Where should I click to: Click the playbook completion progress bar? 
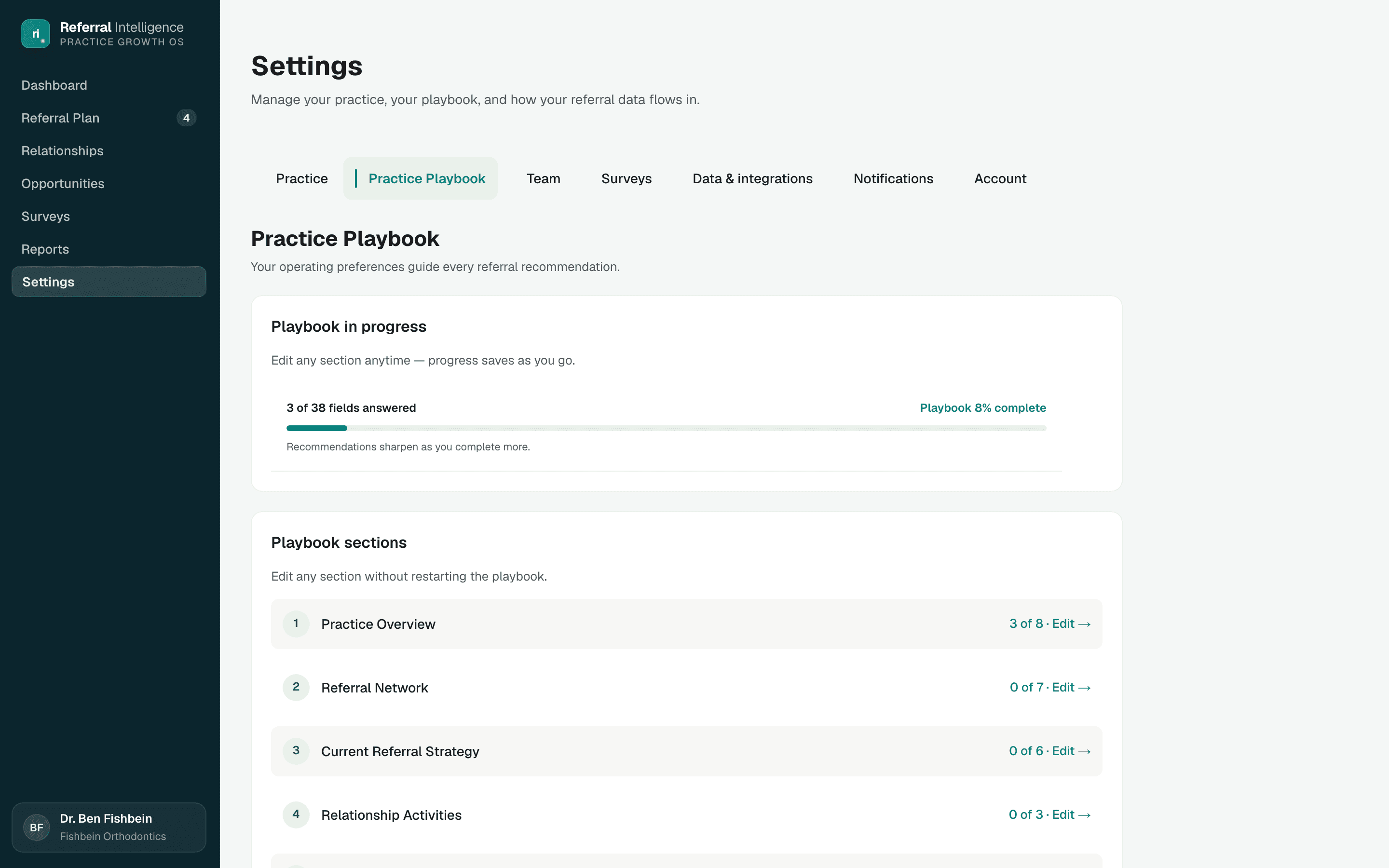click(667, 428)
